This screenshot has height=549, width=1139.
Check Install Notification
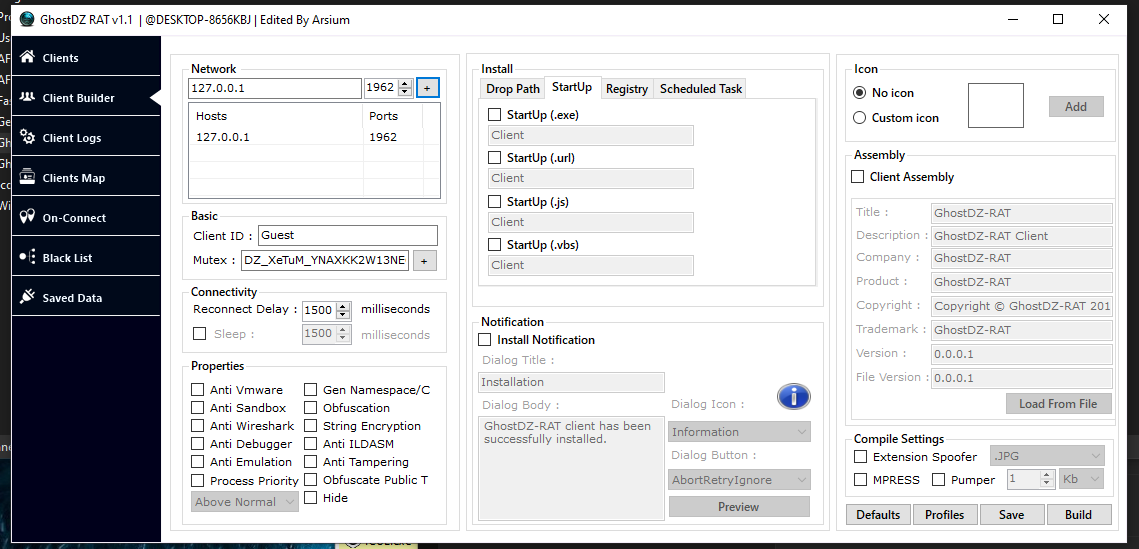pyautogui.click(x=485, y=340)
